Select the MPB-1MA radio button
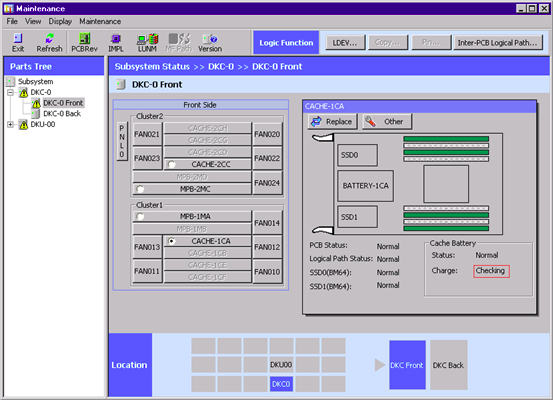553x400 pixels. pos(140,217)
